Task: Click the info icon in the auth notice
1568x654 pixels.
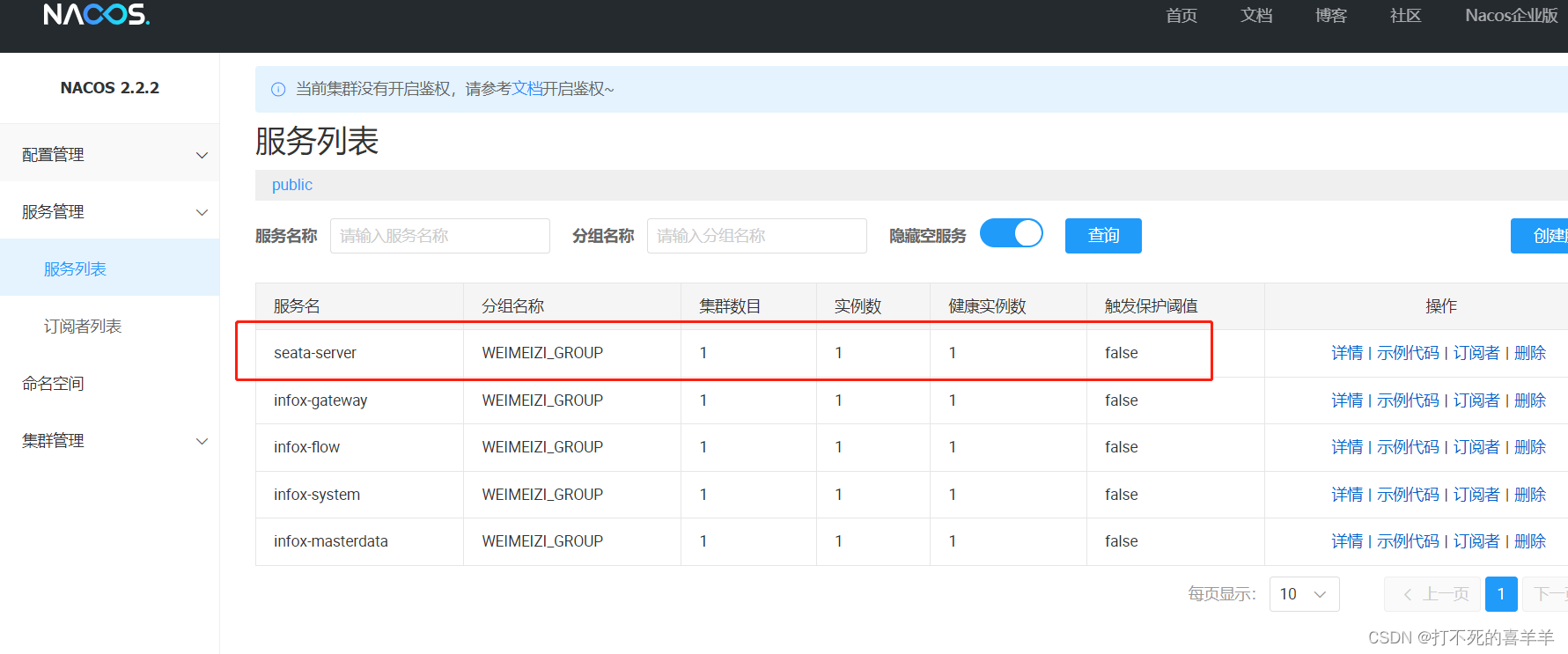Action: pos(278,89)
